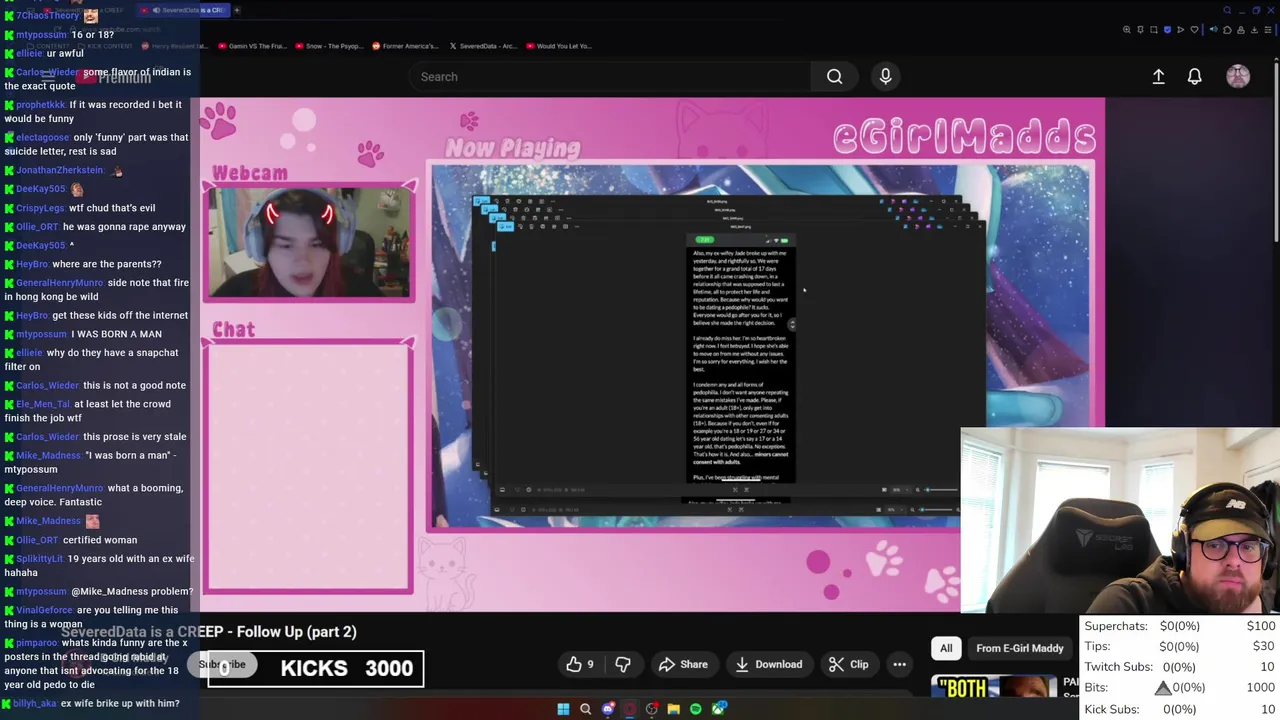
Task: Click the Clip scissors button
Action: click(849, 664)
